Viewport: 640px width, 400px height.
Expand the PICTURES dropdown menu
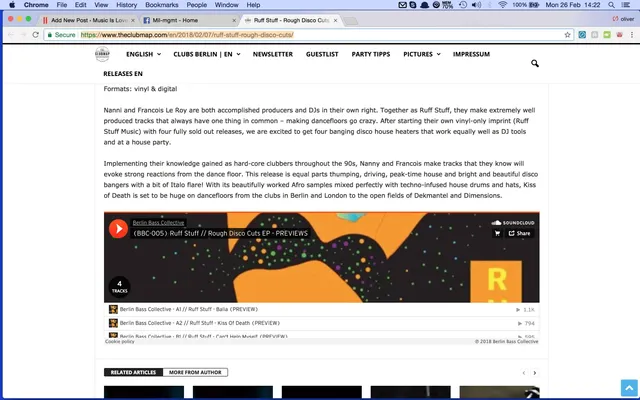[x=422, y=54]
